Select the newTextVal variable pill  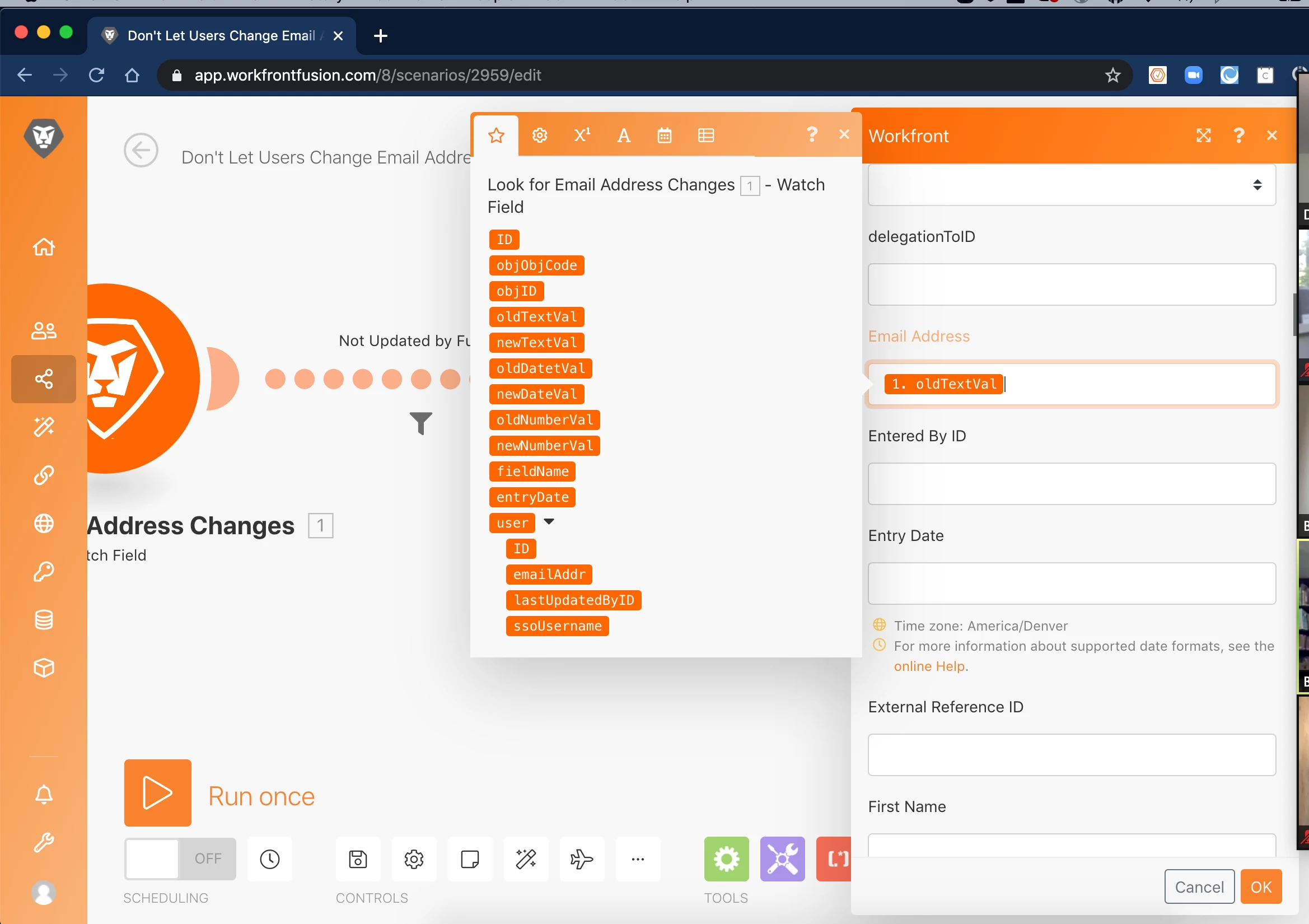[536, 343]
